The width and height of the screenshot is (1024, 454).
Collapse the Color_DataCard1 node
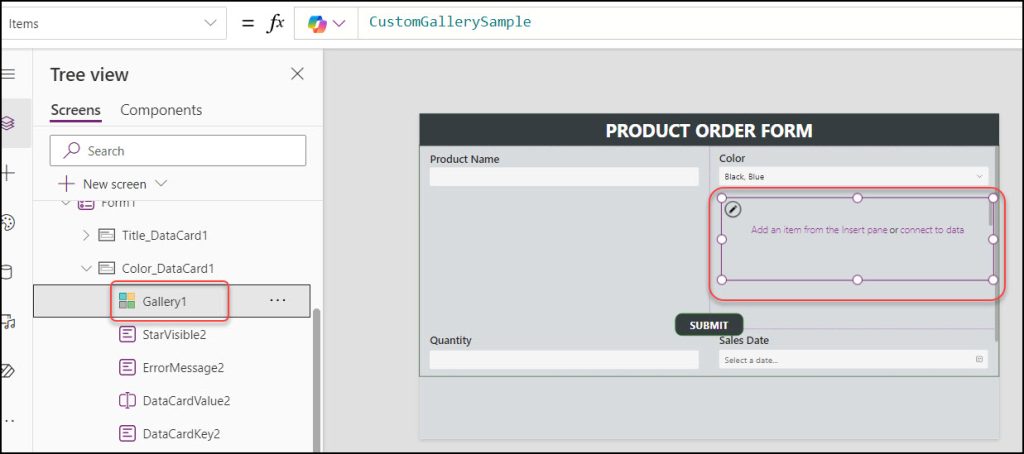tap(86, 268)
